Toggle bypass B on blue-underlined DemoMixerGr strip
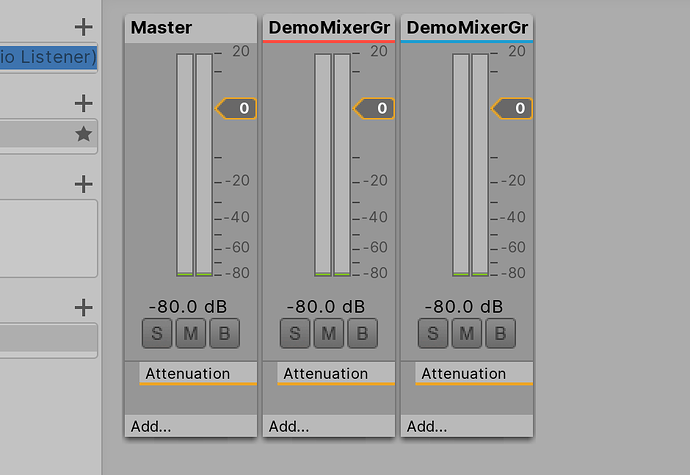 click(x=500, y=333)
